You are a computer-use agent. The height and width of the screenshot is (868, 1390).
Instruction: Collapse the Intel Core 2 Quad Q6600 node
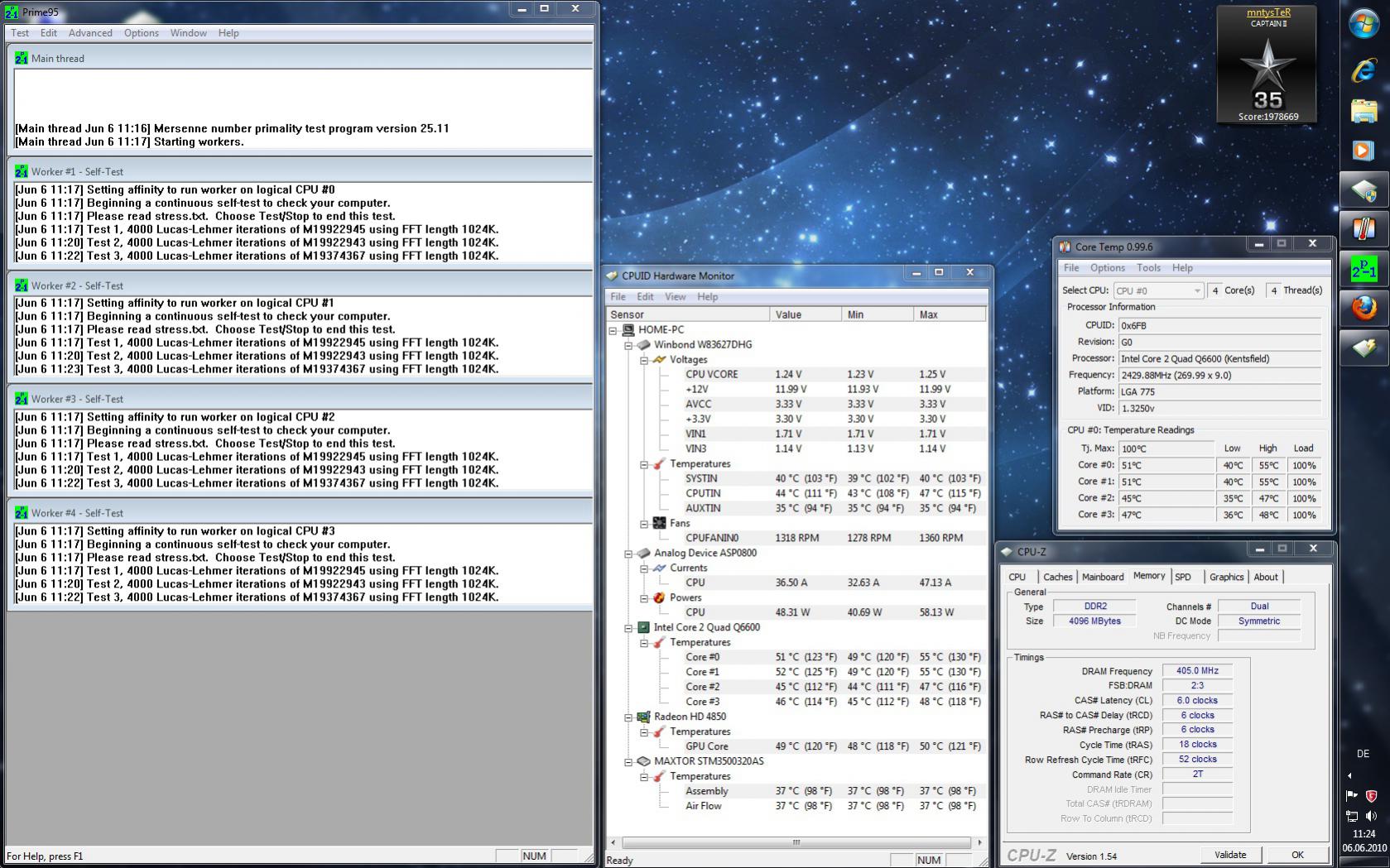pos(628,628)
